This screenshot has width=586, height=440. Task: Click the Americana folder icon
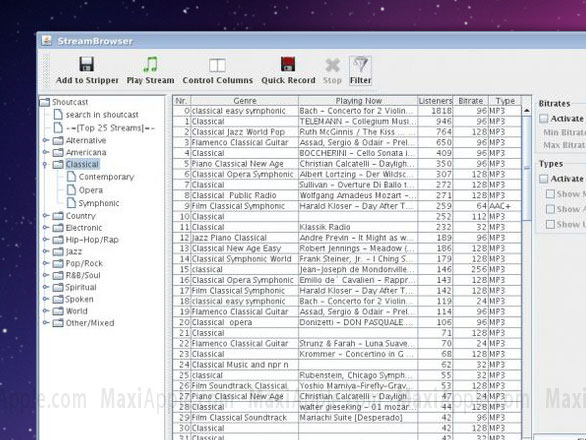point(58,153)
